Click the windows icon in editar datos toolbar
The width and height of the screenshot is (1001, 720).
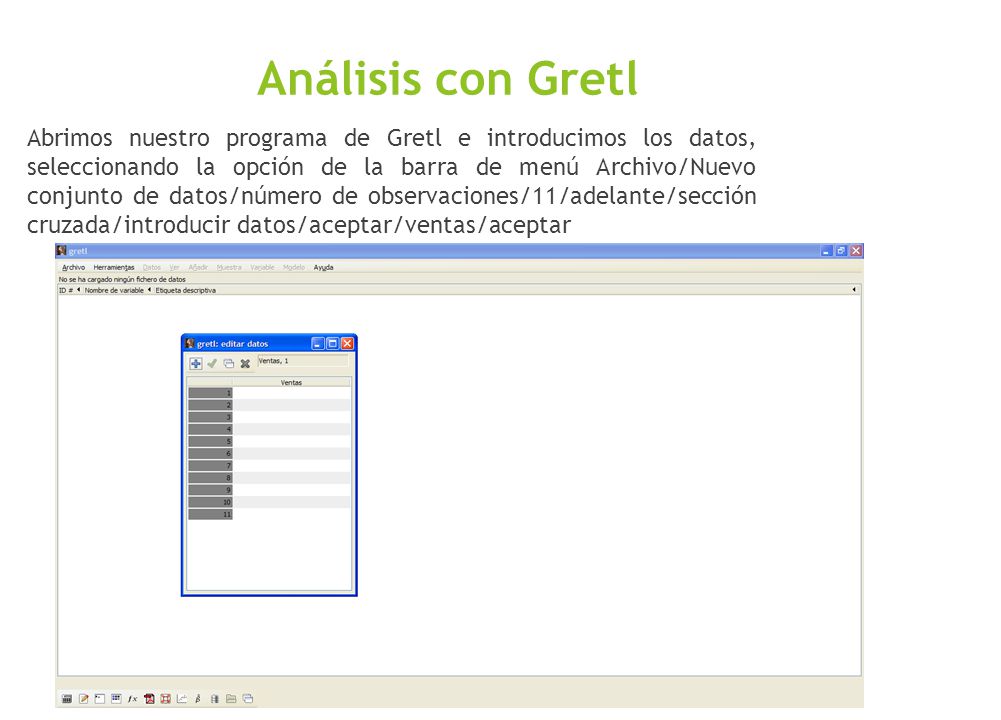tap(229, 363)
